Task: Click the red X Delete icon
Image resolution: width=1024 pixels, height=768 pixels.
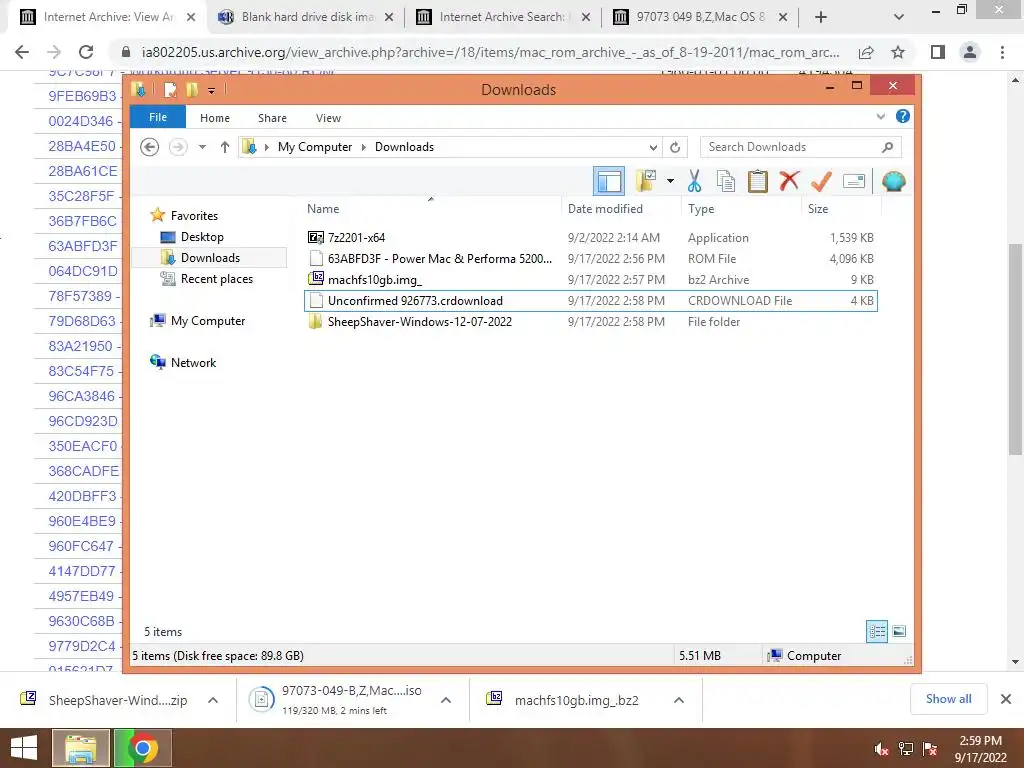Action: pos(790,180)
